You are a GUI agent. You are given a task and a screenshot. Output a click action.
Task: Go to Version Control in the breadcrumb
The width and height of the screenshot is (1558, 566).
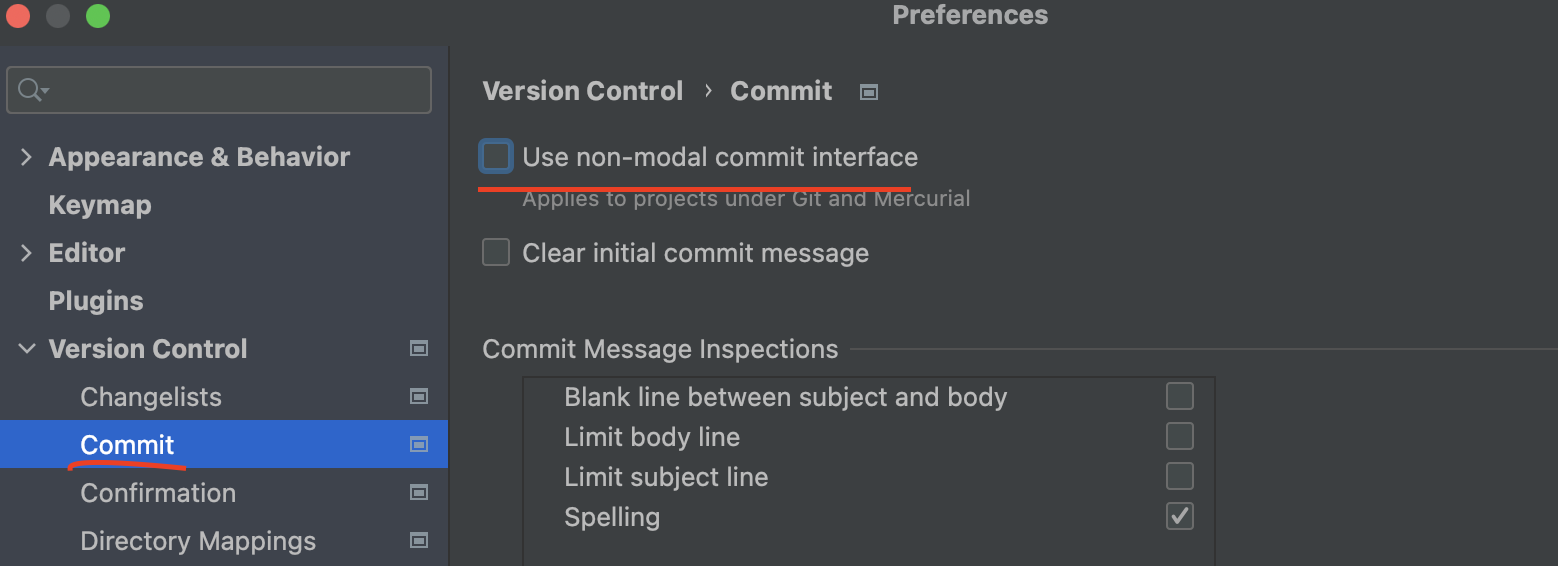click(x=583, y=91)
